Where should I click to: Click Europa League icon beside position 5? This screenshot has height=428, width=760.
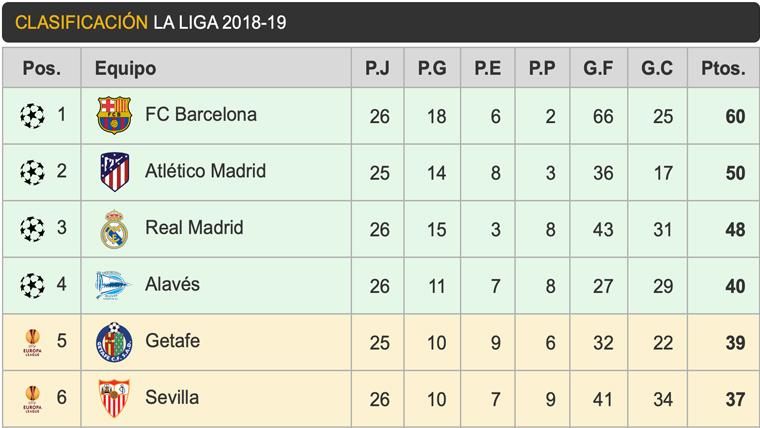point(32,342)
